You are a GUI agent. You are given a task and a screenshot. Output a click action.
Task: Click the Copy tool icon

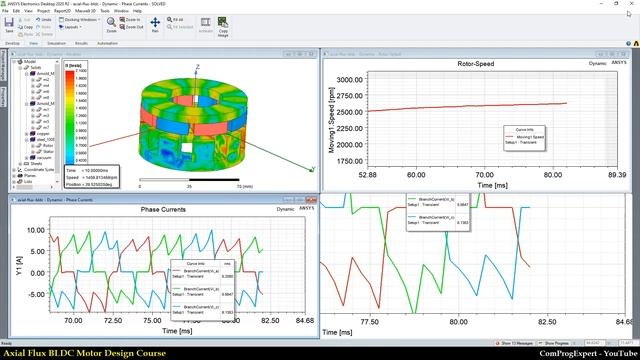point(20,27)
